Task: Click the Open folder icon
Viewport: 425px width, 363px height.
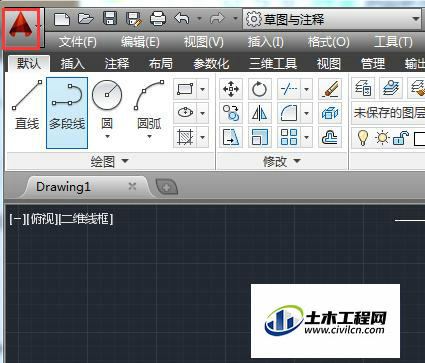Action: [86, 19]
